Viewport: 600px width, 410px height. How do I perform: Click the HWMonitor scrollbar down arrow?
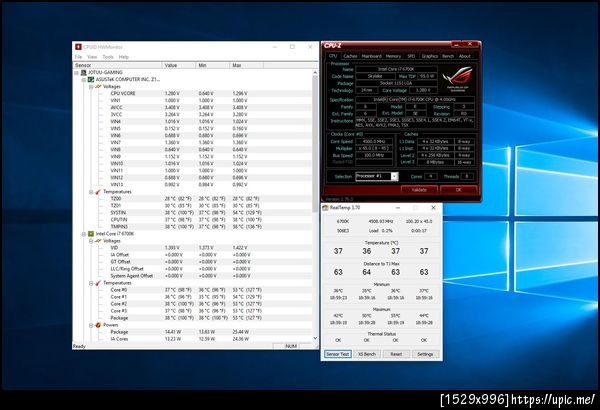click(315, 338)
